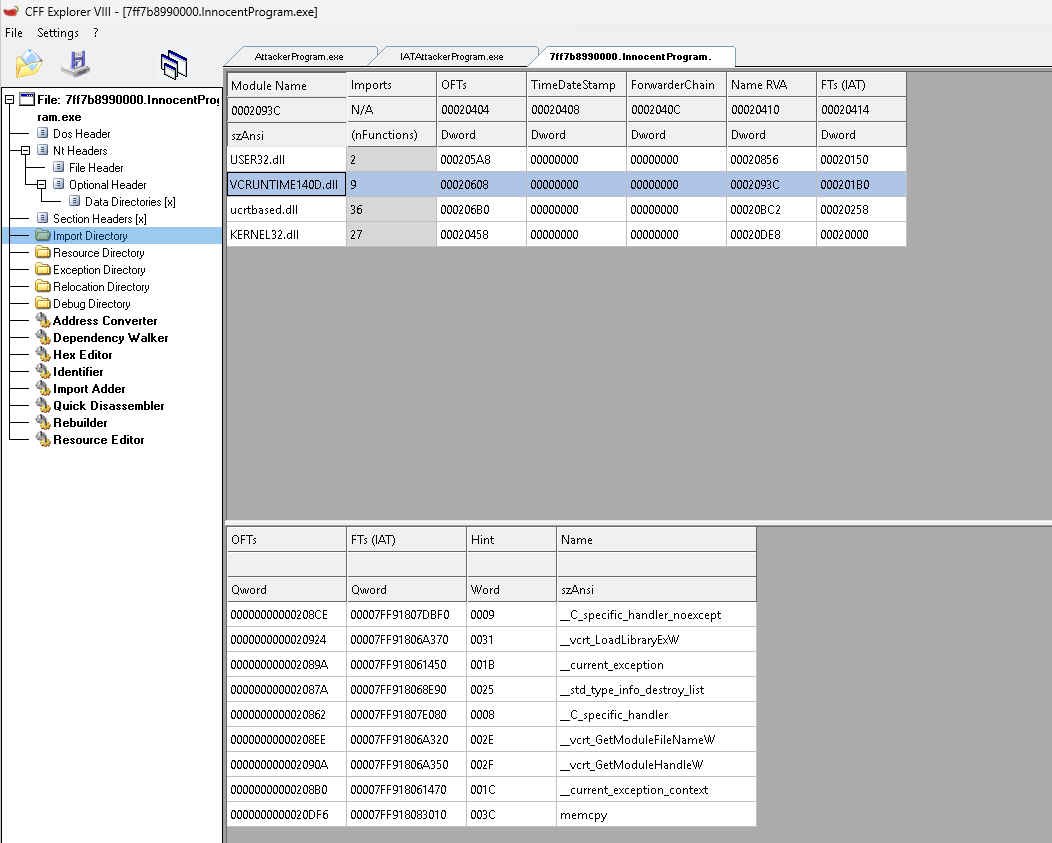Click the Save floppy-disk toolbar icon
The width and height of the screenshot is (1052, 843).
coord(75,63)
